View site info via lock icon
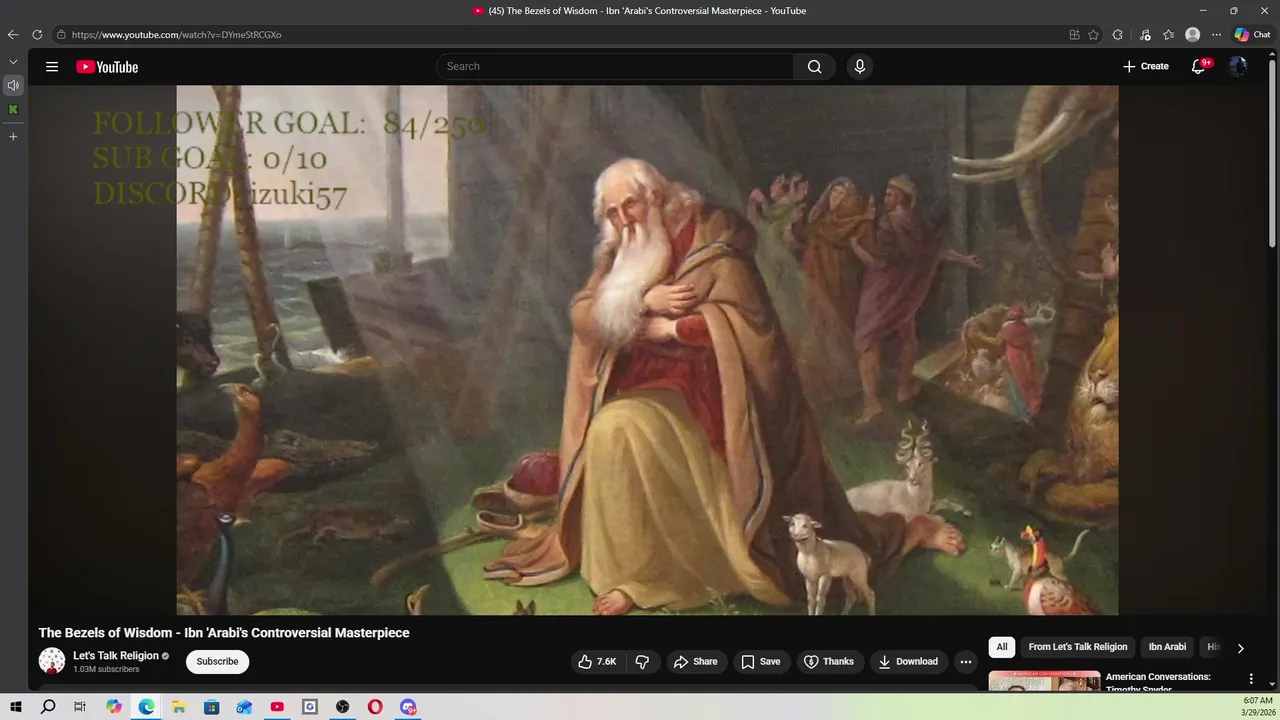 (x=61, y=34)
